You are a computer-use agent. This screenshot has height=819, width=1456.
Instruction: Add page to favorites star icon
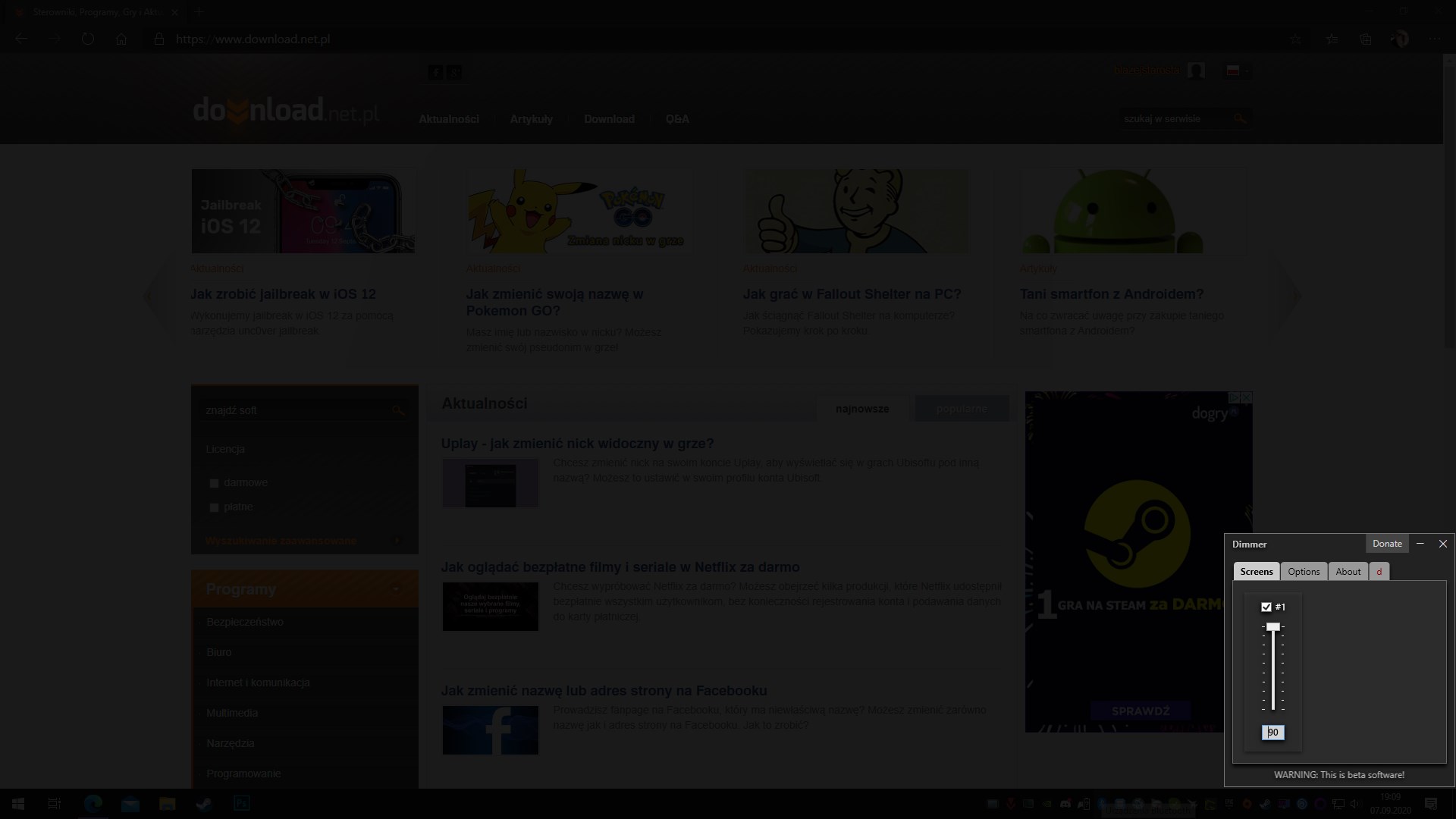1295,39
